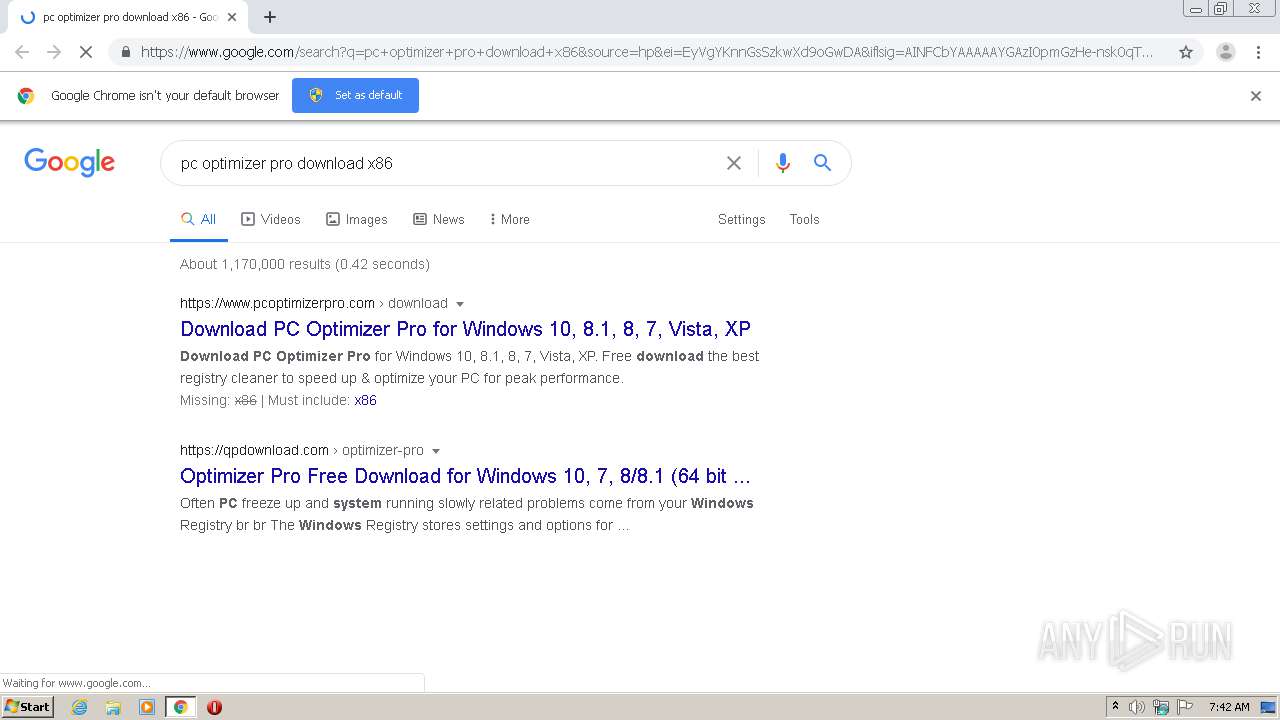Open the Chrome profile avatar
The width and height of the screenshot is (1280, 720).
click(x=1225, y=52)
